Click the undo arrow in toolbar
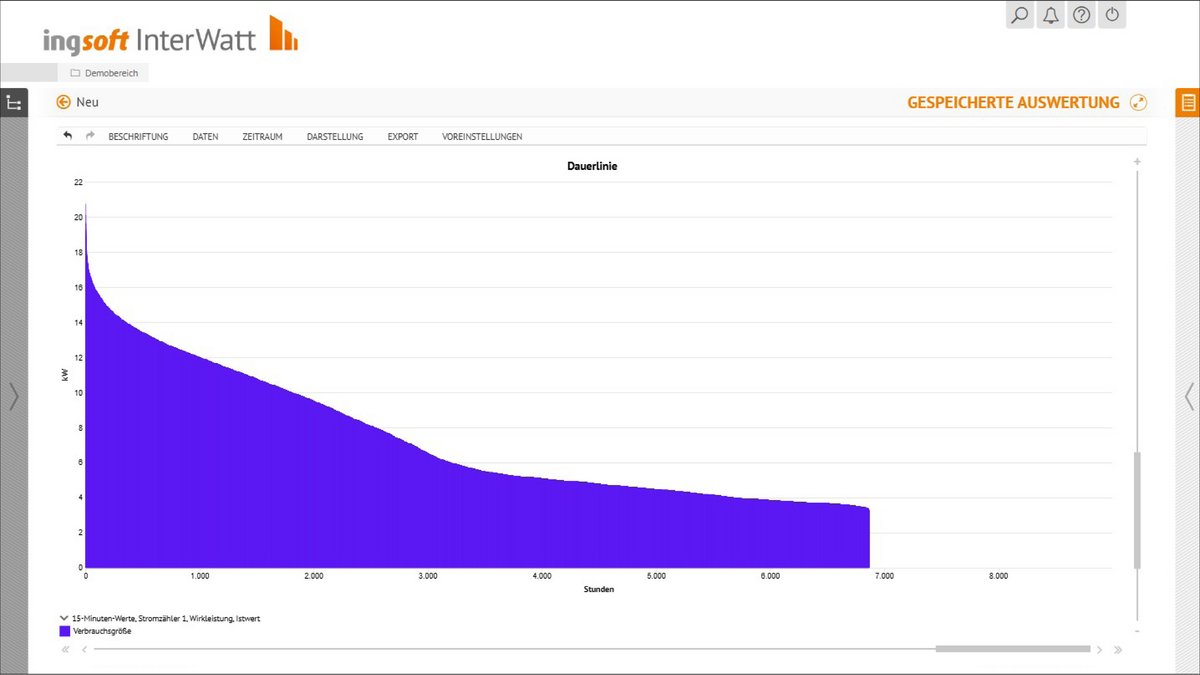The height and width of the screenshot is (675, 1200). [x=68, y=136]
